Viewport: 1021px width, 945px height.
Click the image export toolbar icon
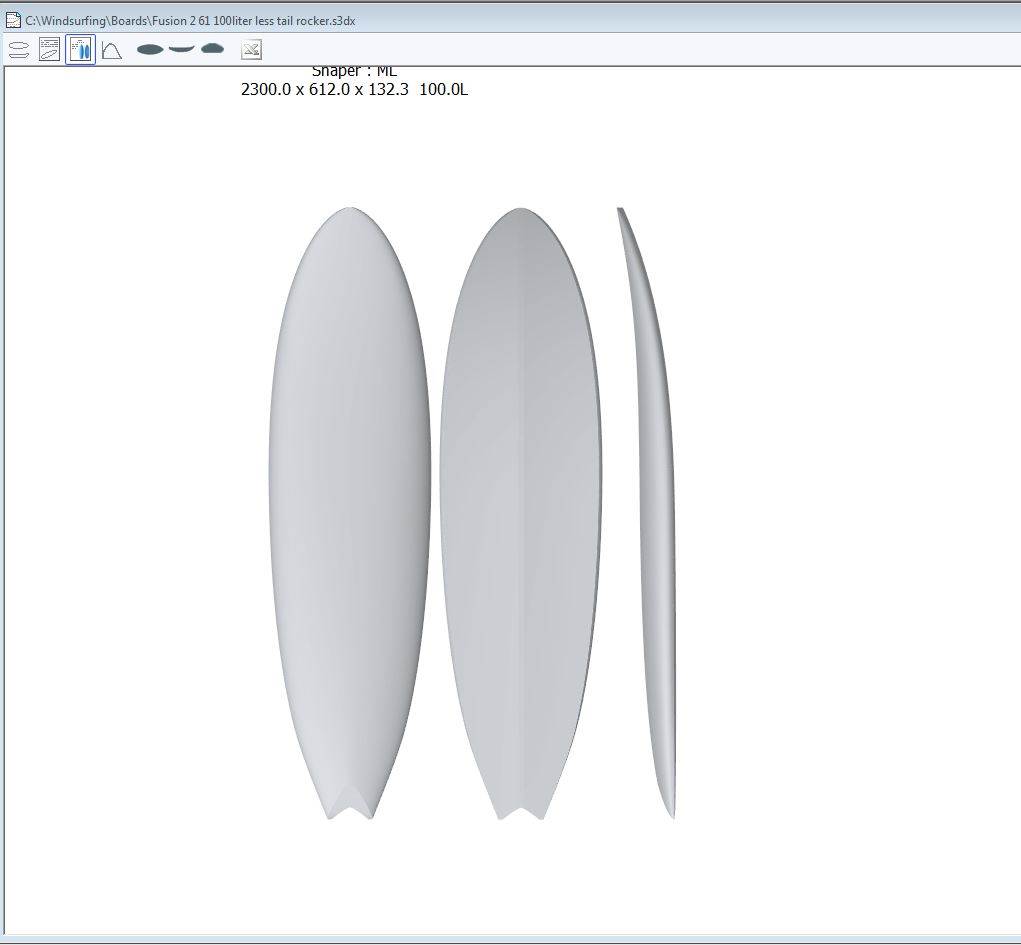pos(251,49)
